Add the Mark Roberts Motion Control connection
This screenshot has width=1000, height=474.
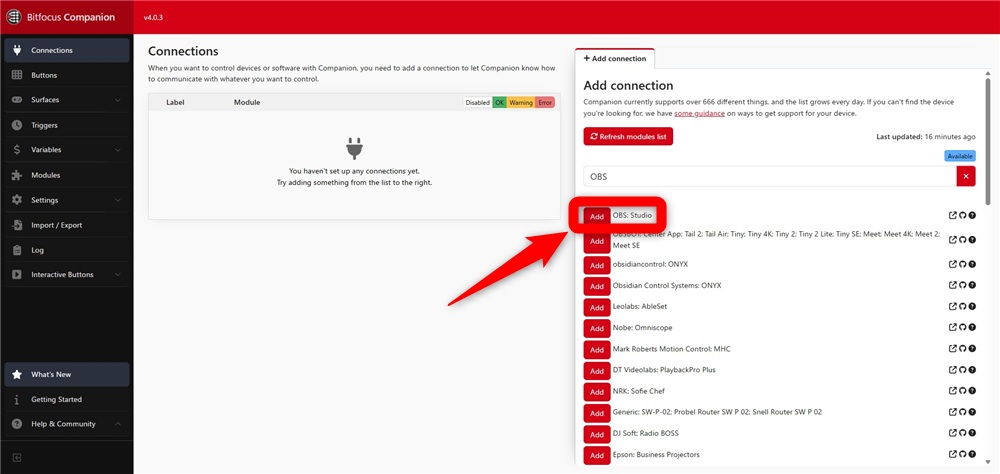(597, 350)
